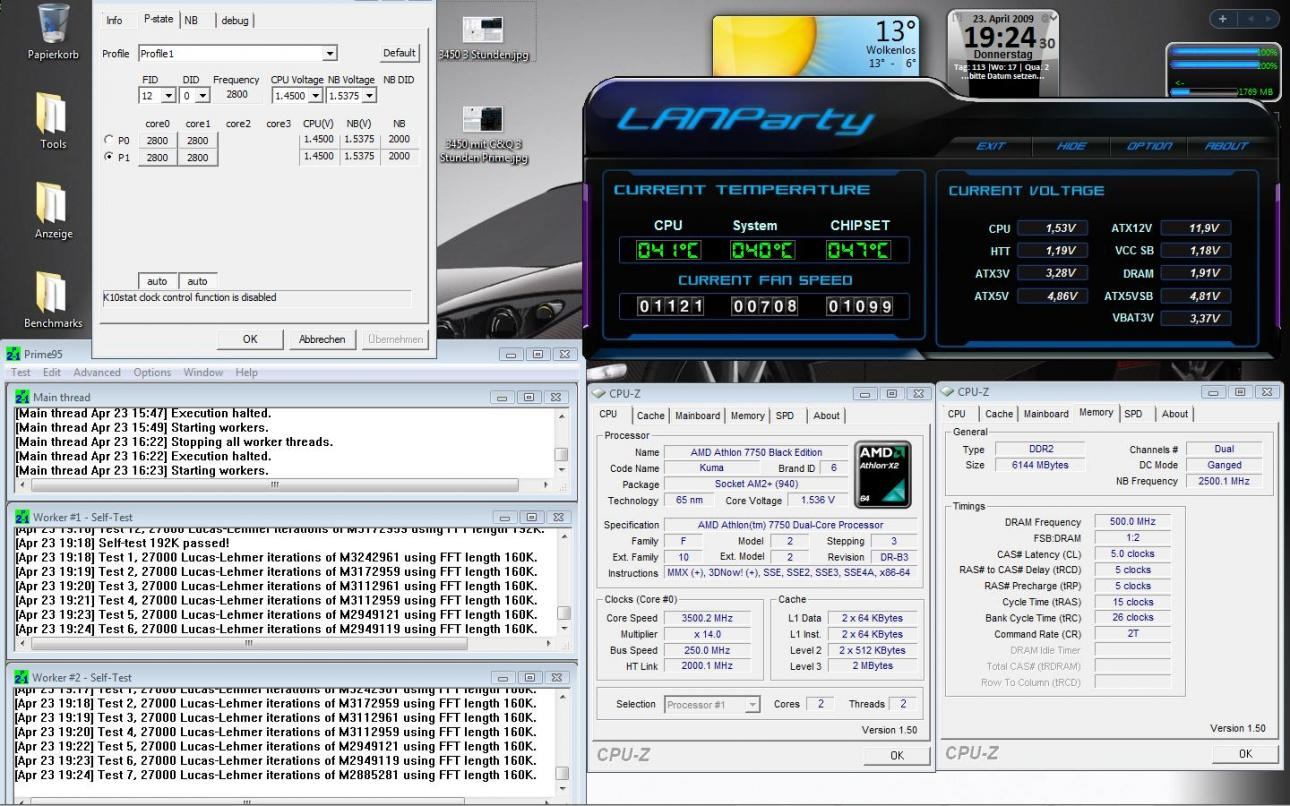Click Worker #1 horizontal scrollbar

point(287,644)
